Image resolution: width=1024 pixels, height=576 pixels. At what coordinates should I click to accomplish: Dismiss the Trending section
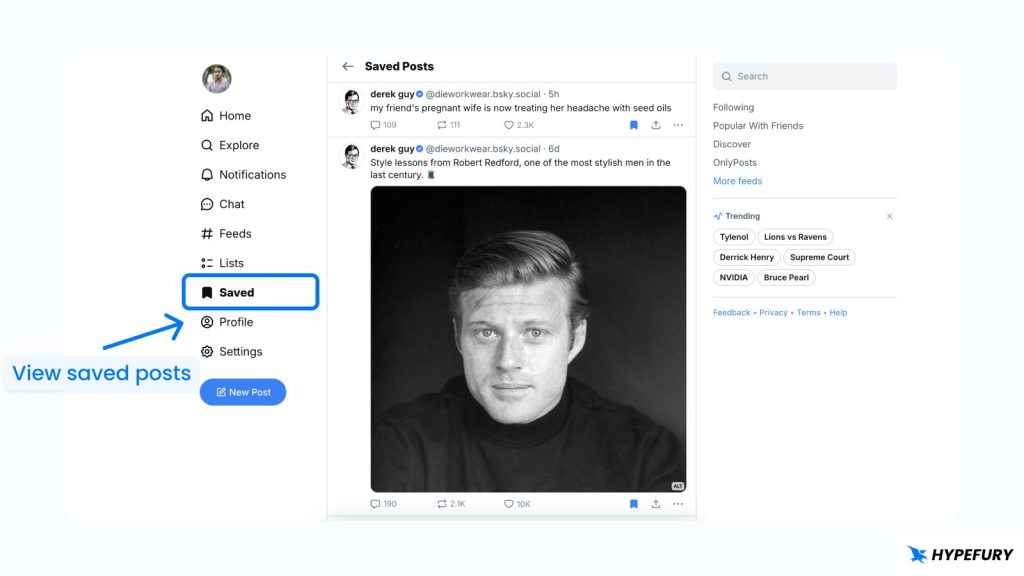pos(890,216)
